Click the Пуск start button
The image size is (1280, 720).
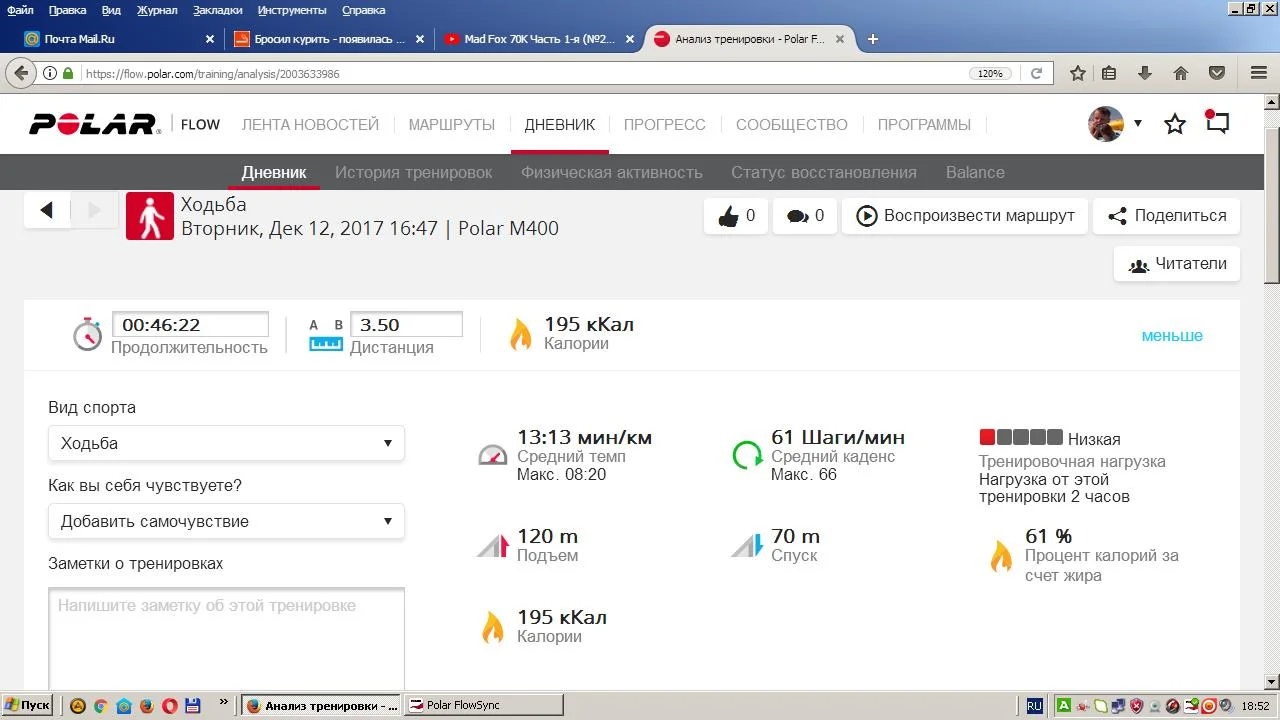click(28, 705)
